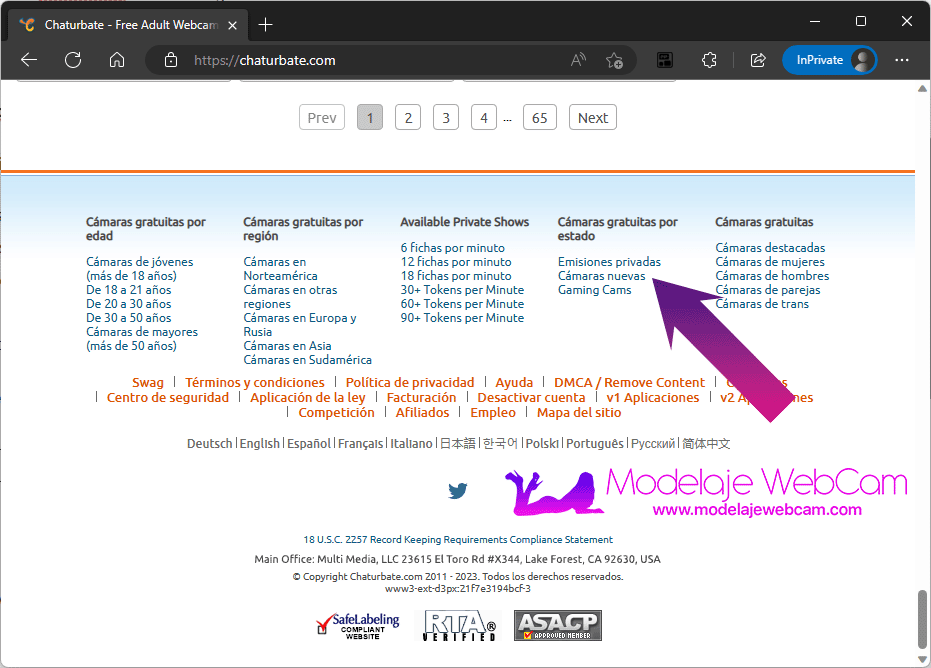Open the 'De 30 a 50 años' link
931x668 pixels.
click(x=129, y=318)
